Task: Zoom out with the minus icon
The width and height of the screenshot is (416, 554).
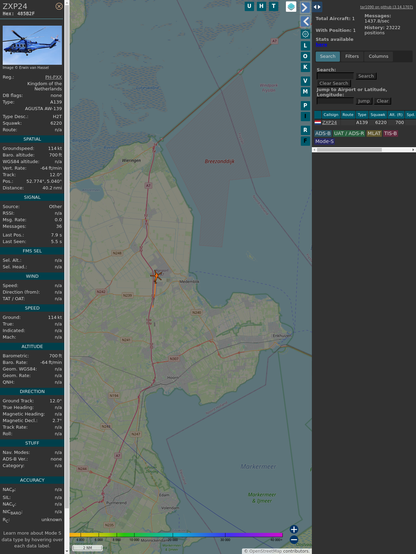Action: pos(294,540)
